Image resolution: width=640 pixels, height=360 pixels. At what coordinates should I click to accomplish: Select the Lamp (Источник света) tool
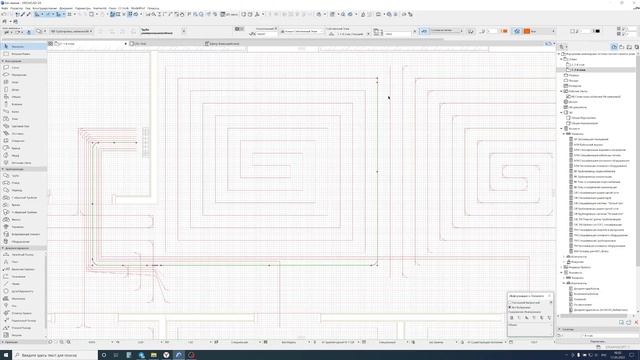pyautogui.click(x=23, y=163)
